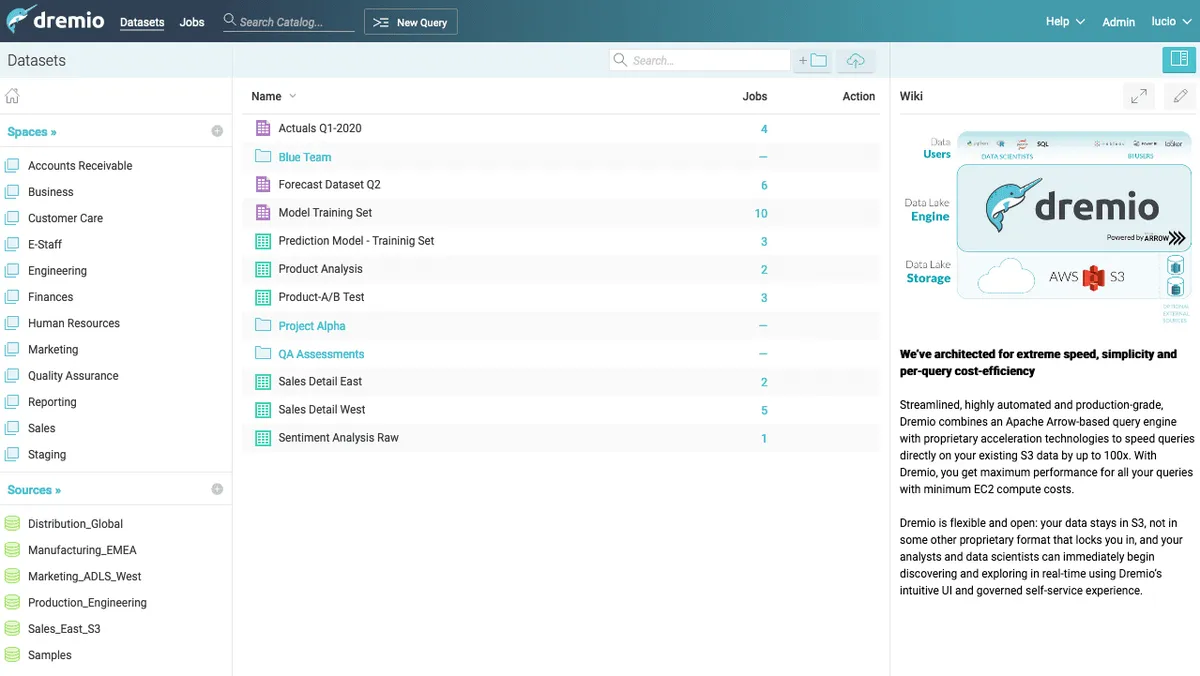1200x676 pixels.
Task: Open the lucio user account menu
Action: (1169, 21)
